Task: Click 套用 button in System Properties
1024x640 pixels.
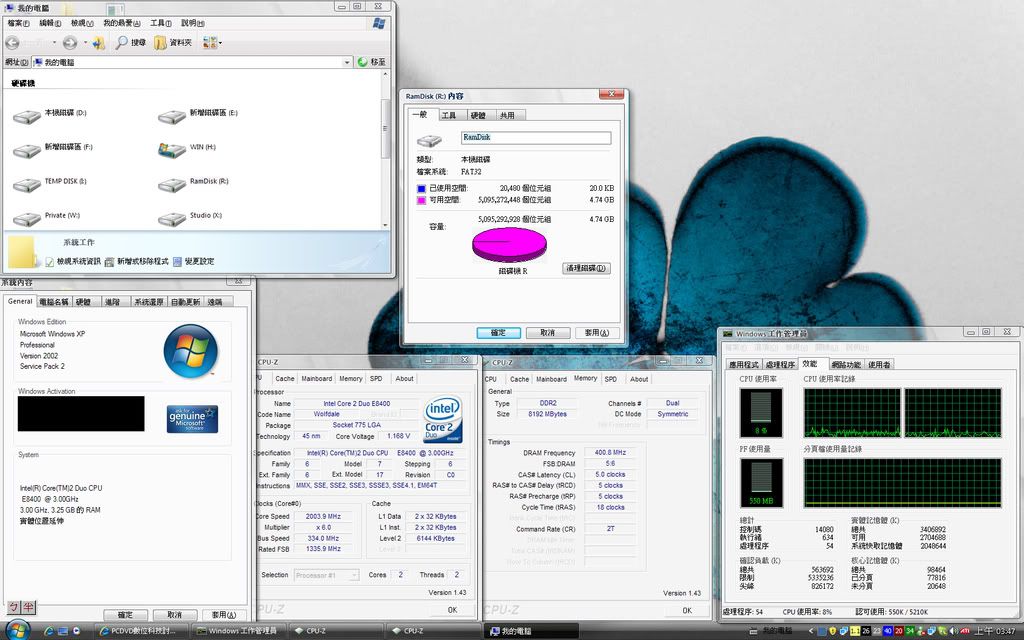Action: (223, 615)
